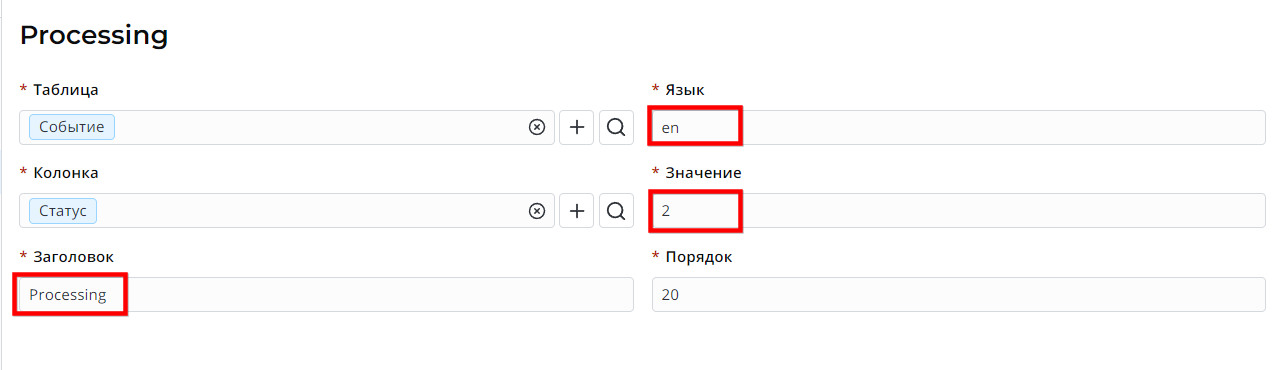
Task: Click the Processing page heading
Action: coord(94,36)
